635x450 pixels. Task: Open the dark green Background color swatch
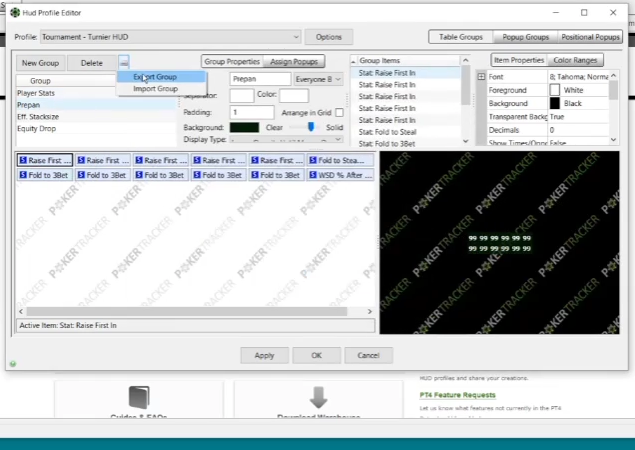point(244,128)
